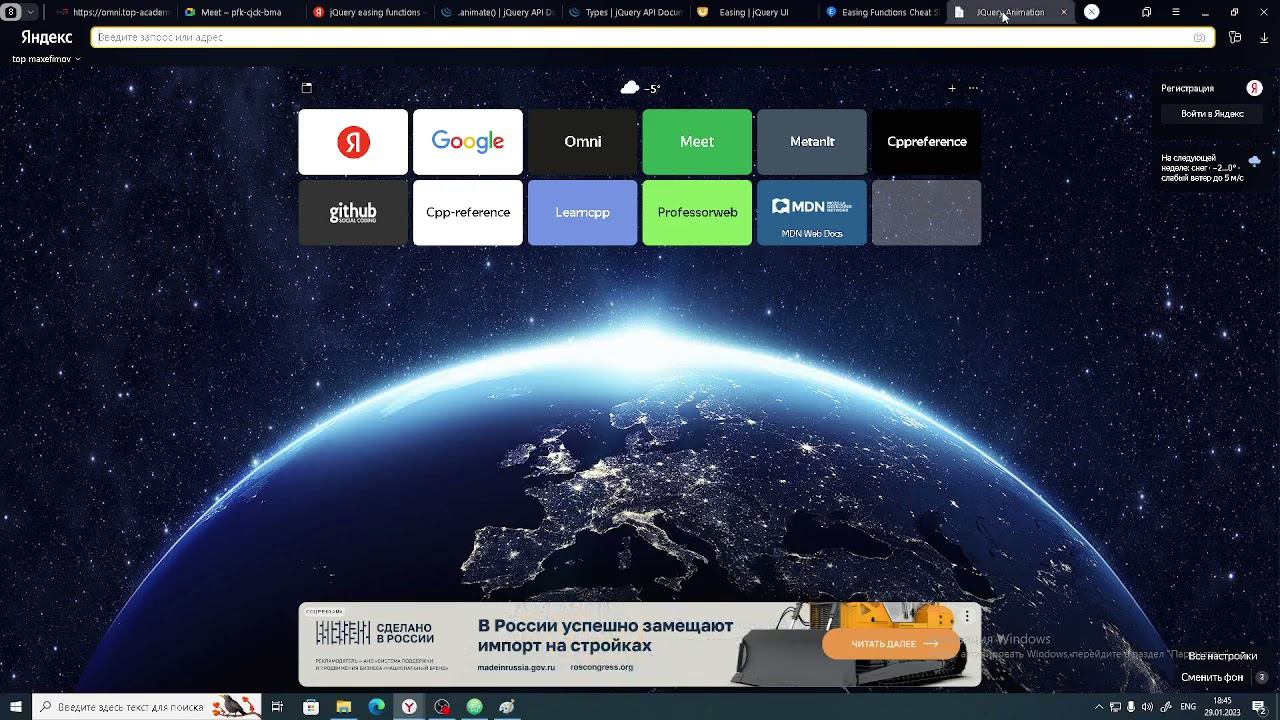Open the github tile
Viewport: 1280px width, 720px height.
coord(353,212)
